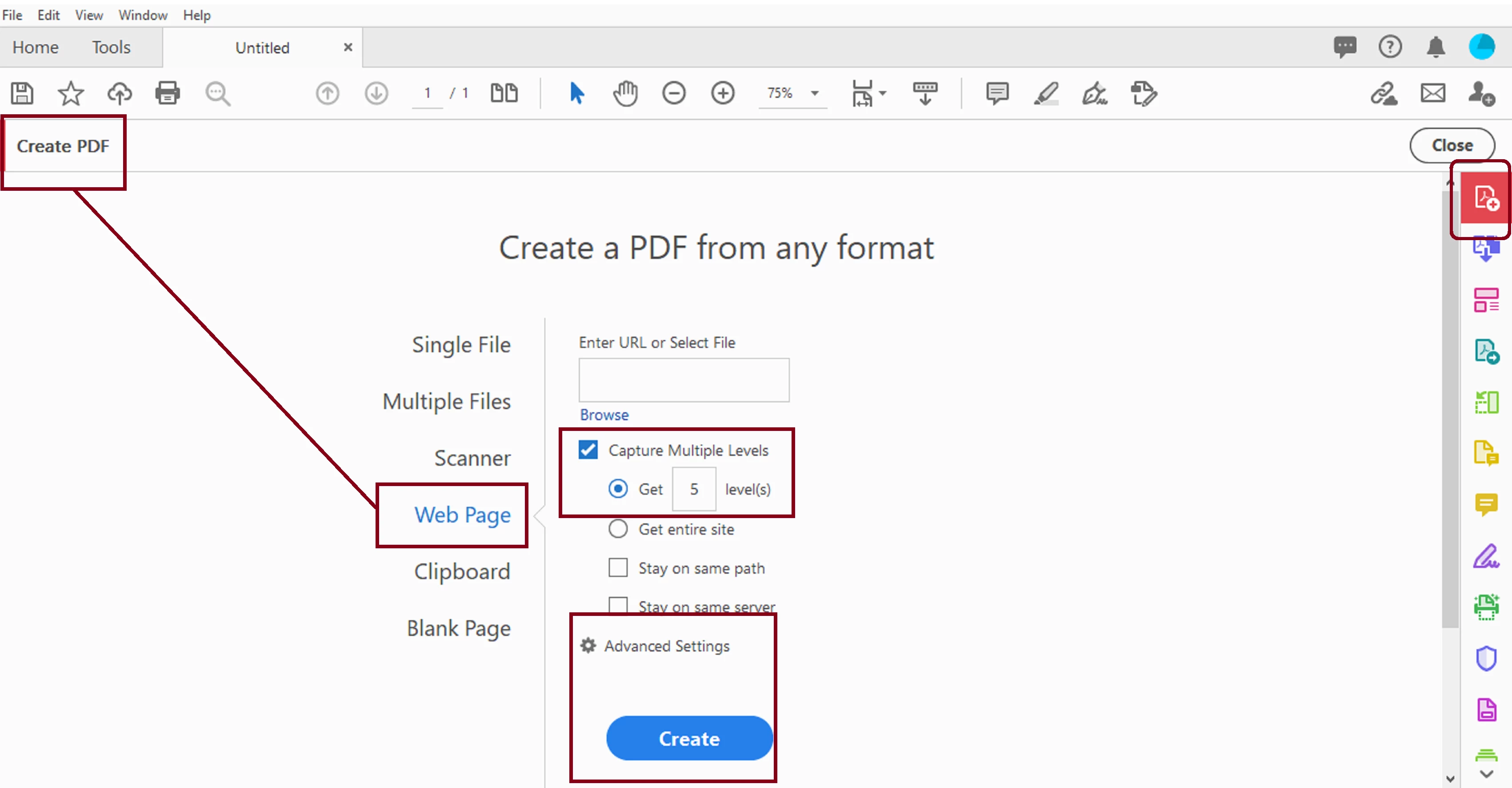Click the notifications bell icon
This screenshot has height=788, width=1512.
point(1436,47)
